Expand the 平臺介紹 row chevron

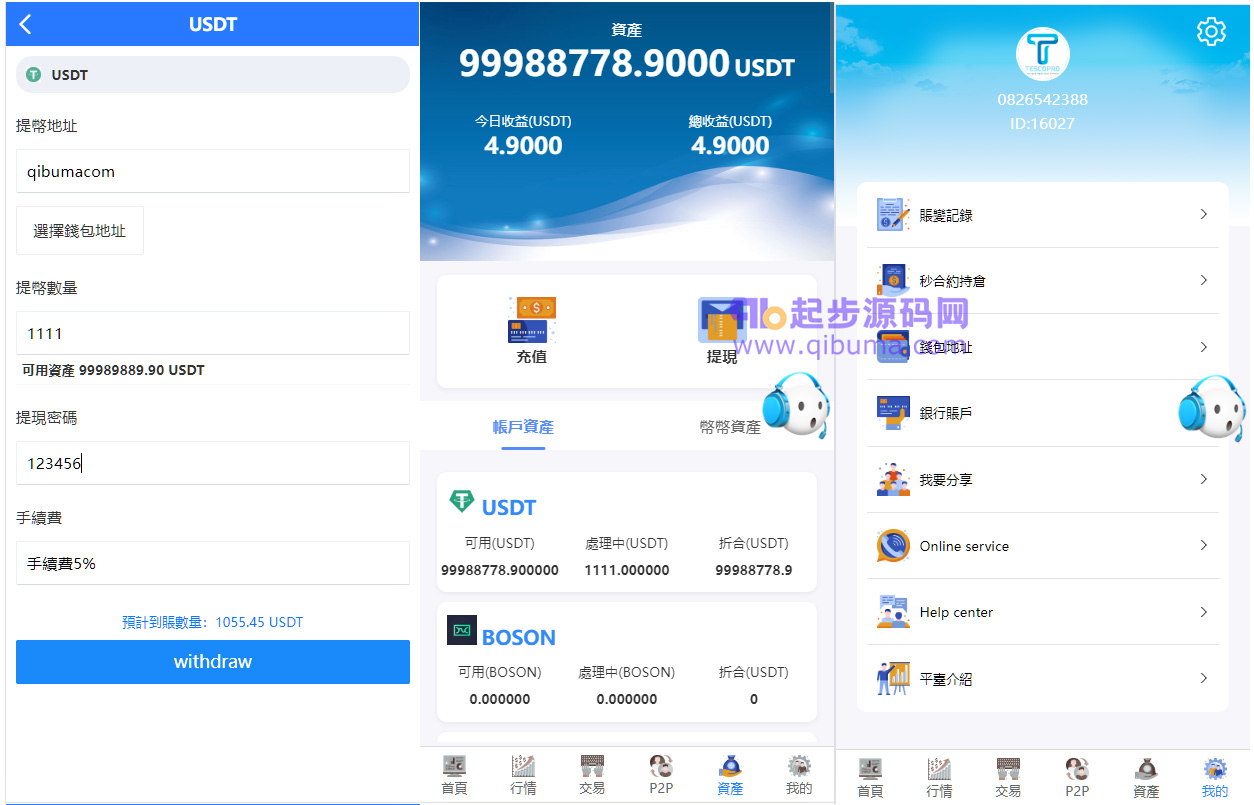tap(1204, 678)
